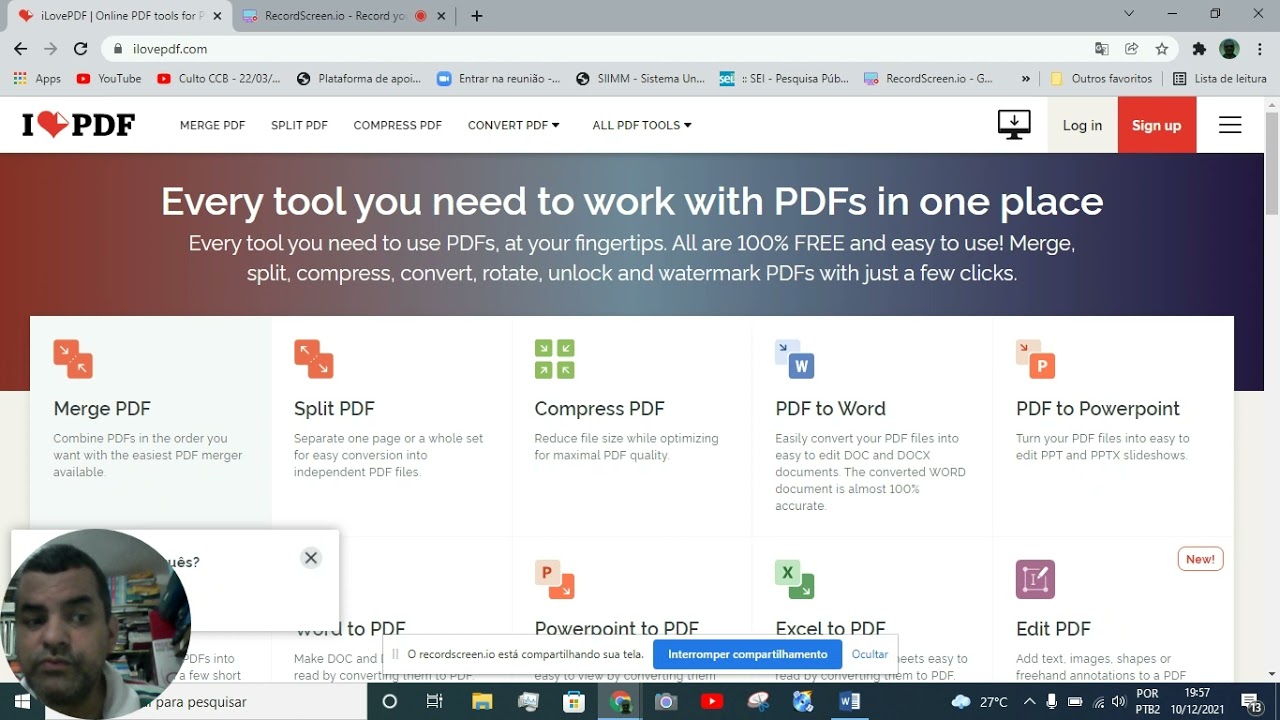Open the Merge PDF card title
1280x720 pixels.
point(102,408)
